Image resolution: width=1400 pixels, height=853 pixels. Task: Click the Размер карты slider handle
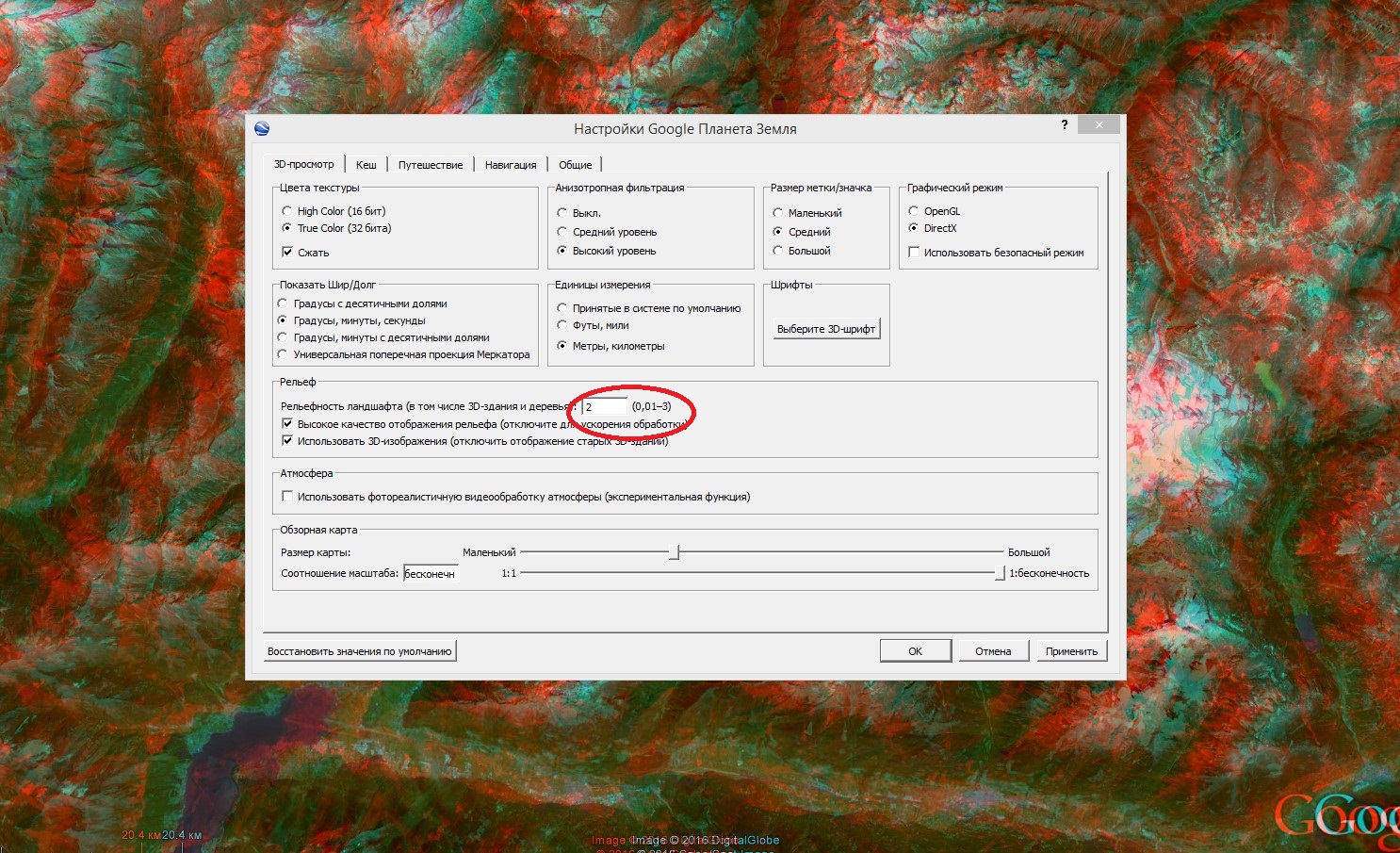pos(675,552)
